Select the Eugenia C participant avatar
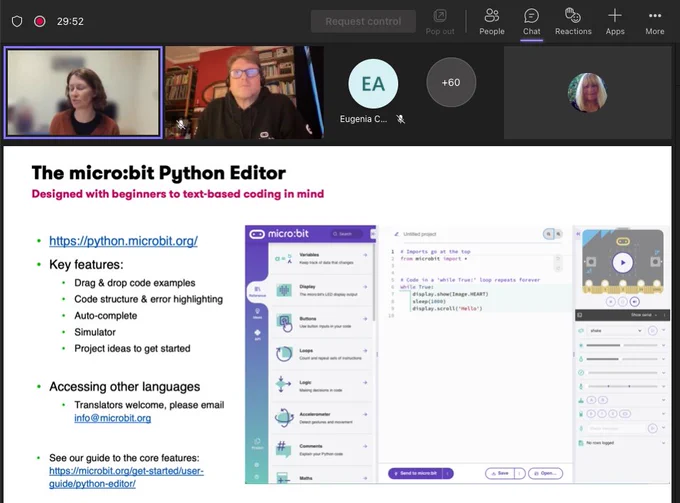Viewport: 680px width, 503px height. point(373,84)
